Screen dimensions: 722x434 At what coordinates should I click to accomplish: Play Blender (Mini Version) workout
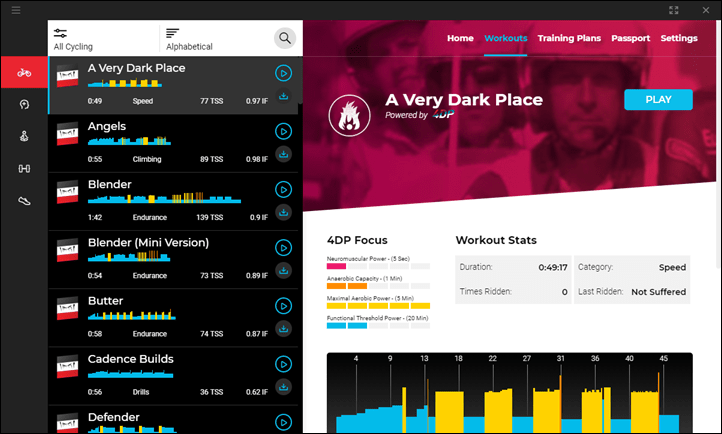point(283,248)
